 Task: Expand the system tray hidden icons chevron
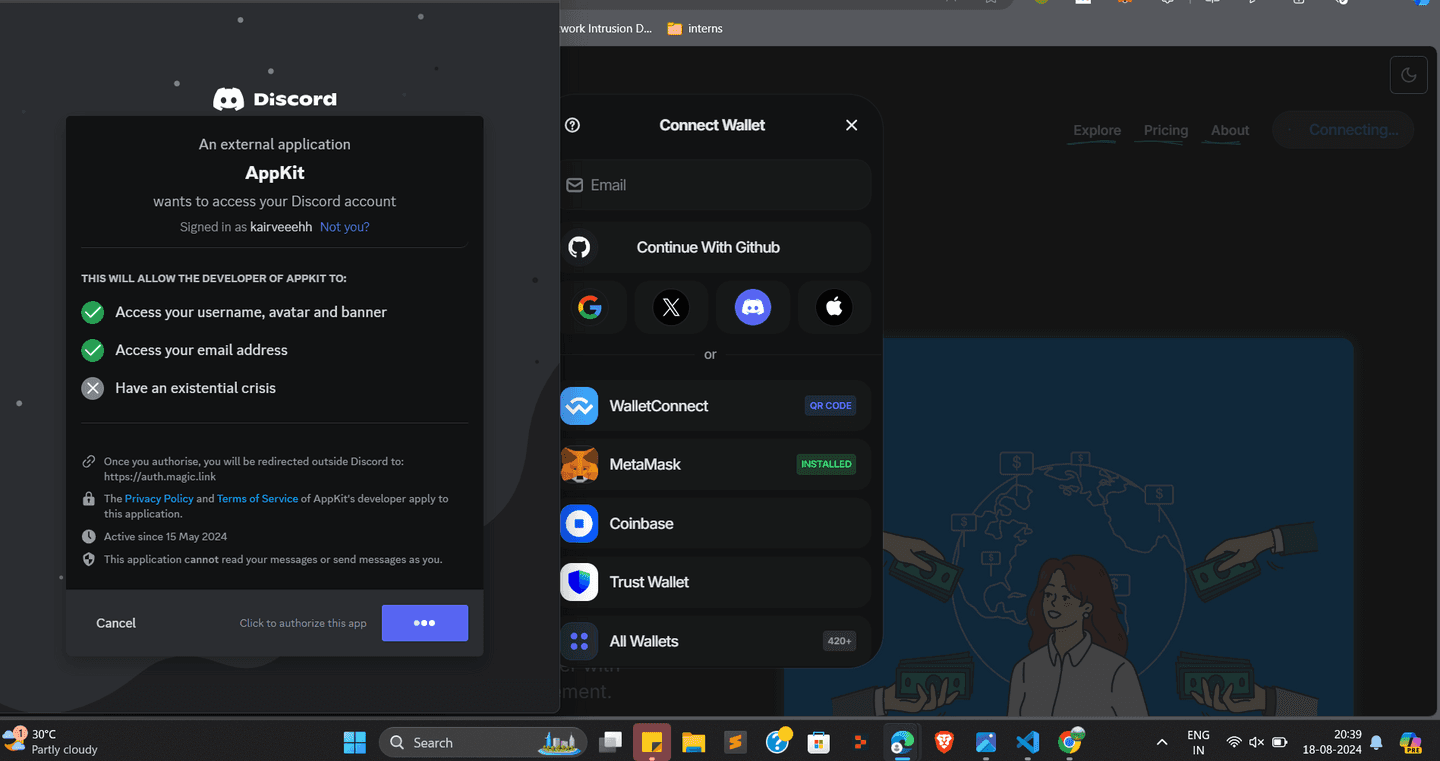click(x=1162, y=742)
